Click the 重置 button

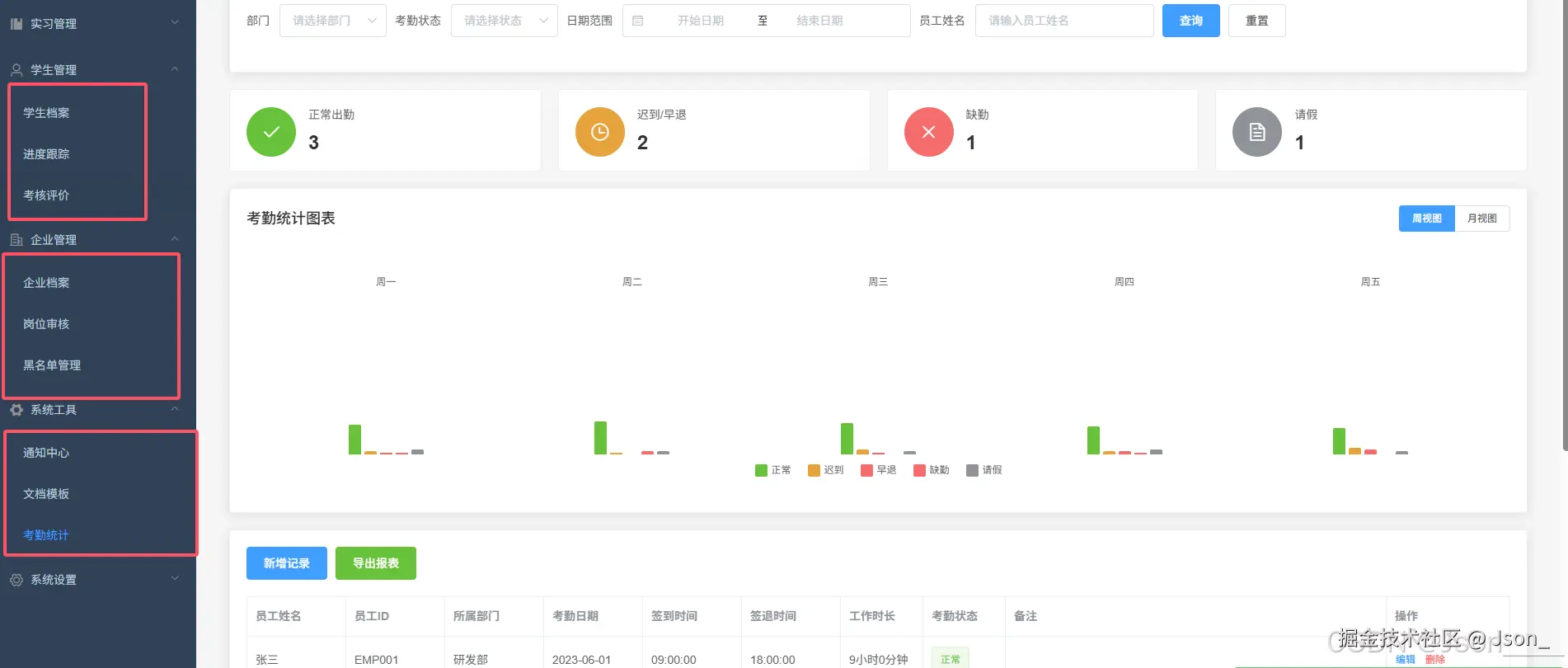pos(1257,21)
